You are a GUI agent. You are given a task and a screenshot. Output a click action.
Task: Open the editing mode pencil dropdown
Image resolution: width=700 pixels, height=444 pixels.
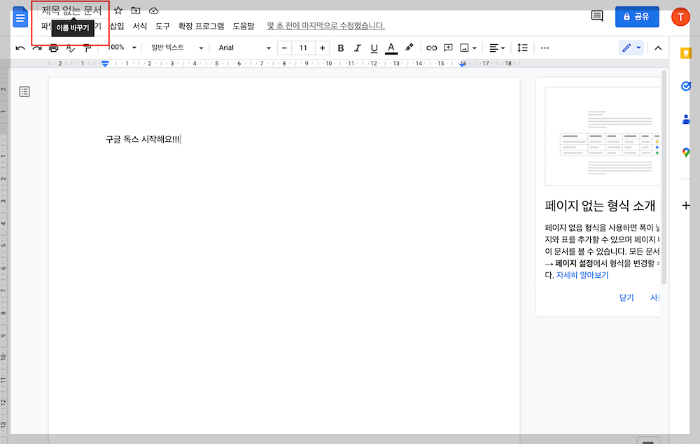point(632,48)
